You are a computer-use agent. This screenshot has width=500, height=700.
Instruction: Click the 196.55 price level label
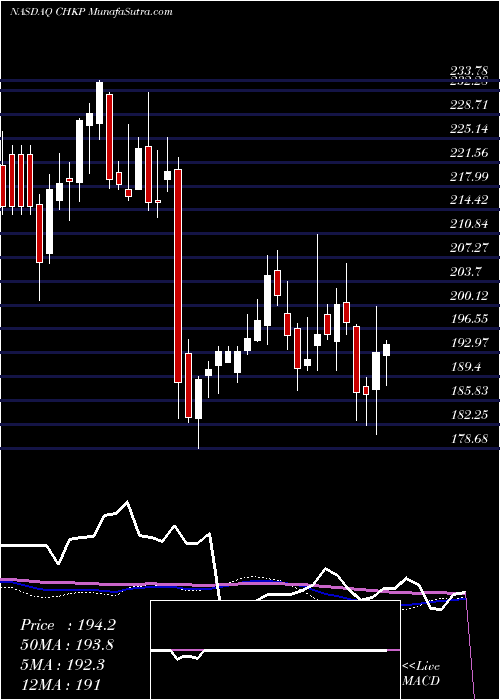coord(469,319)
